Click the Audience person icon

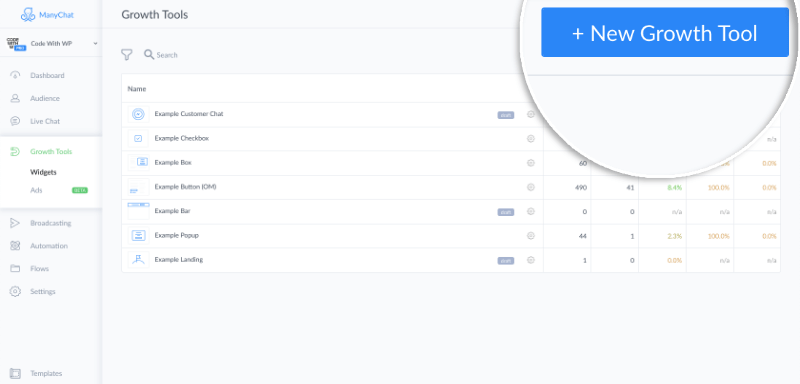(x=15, y=98)
